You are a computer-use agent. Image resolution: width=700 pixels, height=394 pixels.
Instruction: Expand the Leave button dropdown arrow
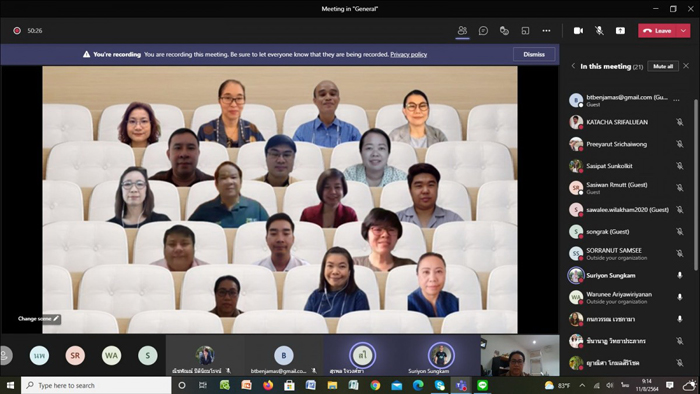pos(683,30)
